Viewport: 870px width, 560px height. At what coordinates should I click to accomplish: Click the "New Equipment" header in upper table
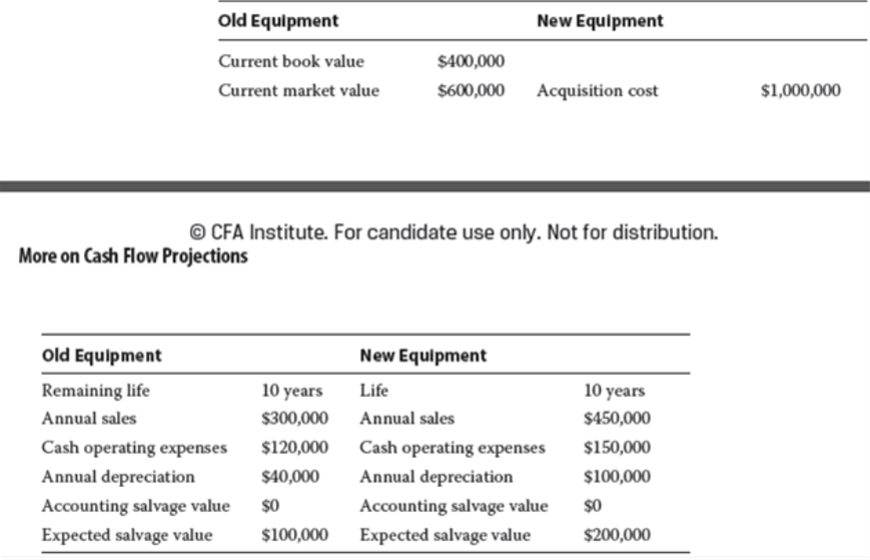pyautogui.click(x=599, y=21)
